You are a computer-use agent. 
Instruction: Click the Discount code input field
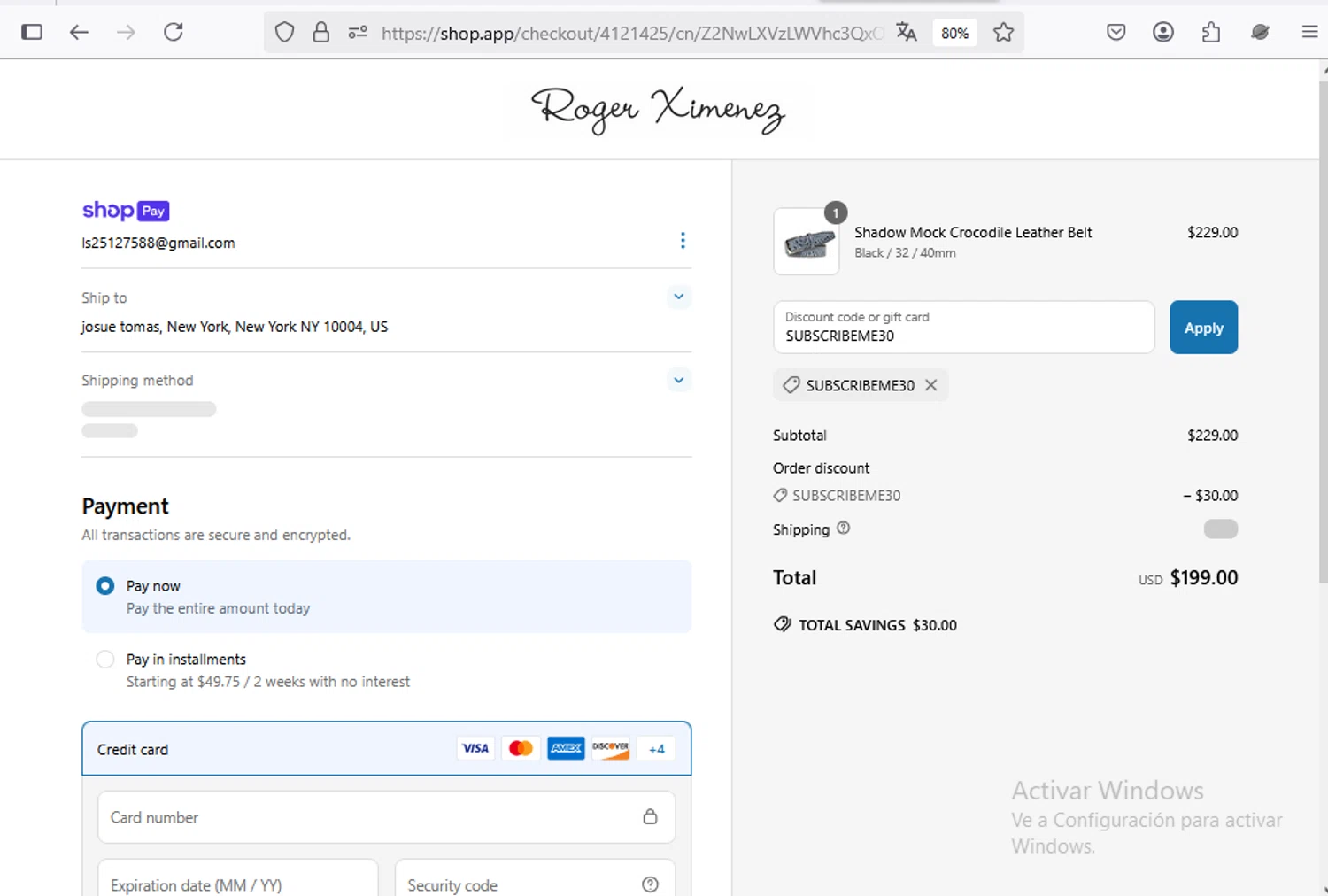tap(963, 328)
